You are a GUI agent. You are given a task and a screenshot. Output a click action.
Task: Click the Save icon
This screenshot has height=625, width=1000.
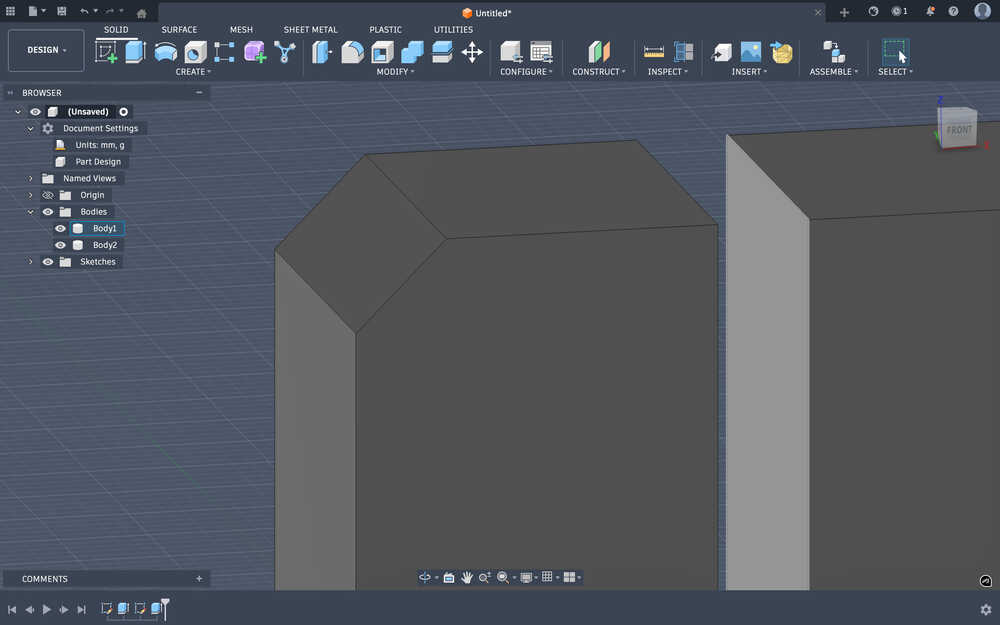point(61,11)
